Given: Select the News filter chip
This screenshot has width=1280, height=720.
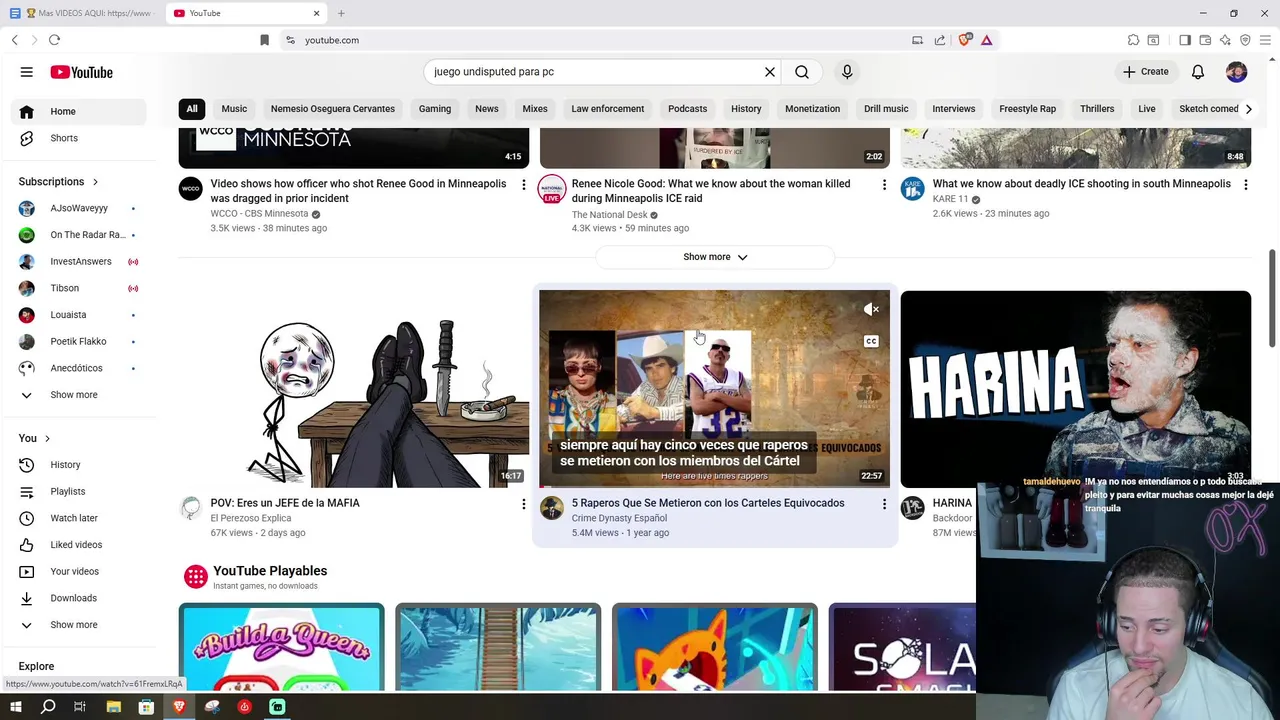Looking at the screenshot, I should tap(487, 109).
